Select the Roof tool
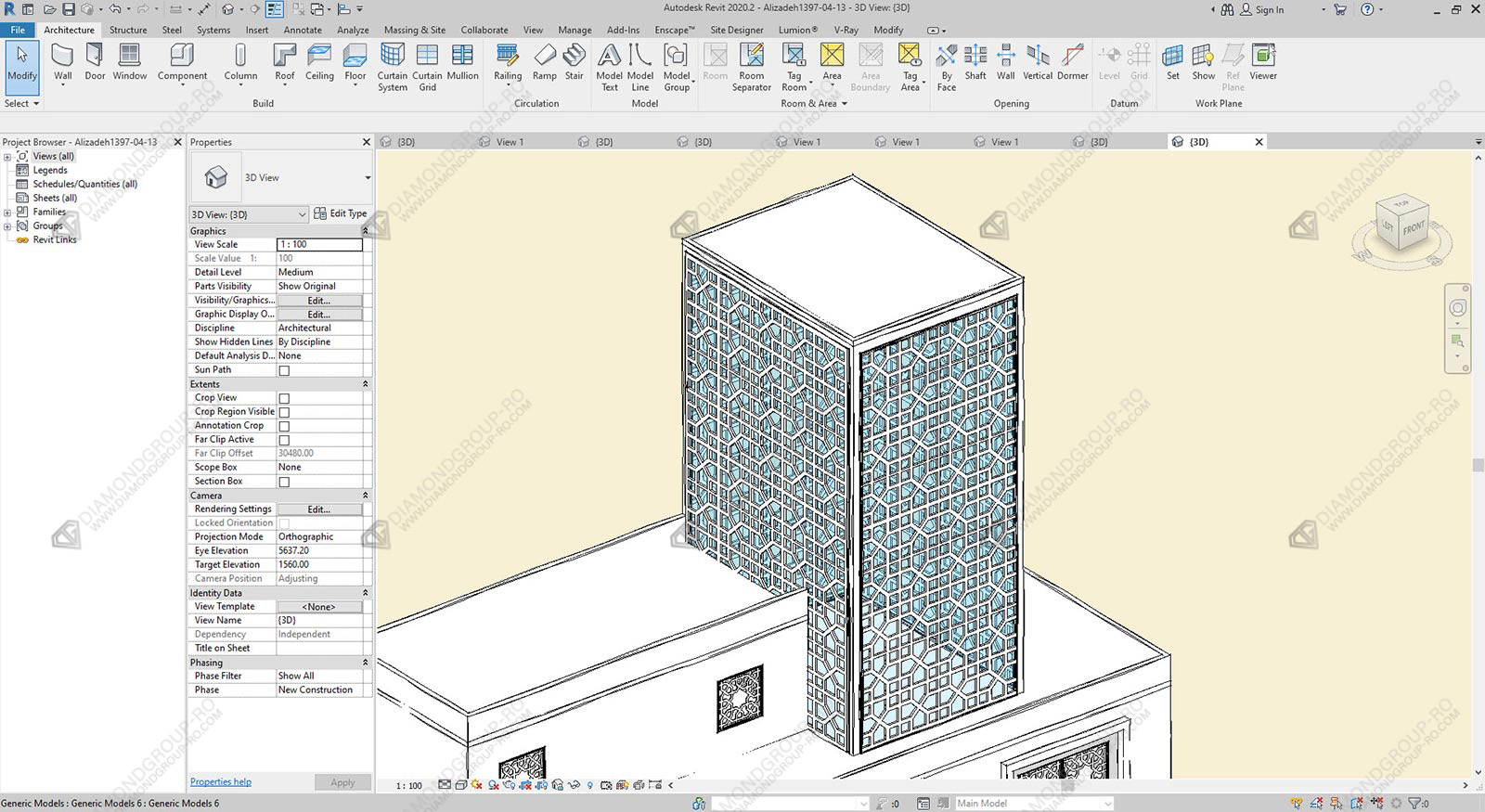1485x812 pixels. [285, 63]
